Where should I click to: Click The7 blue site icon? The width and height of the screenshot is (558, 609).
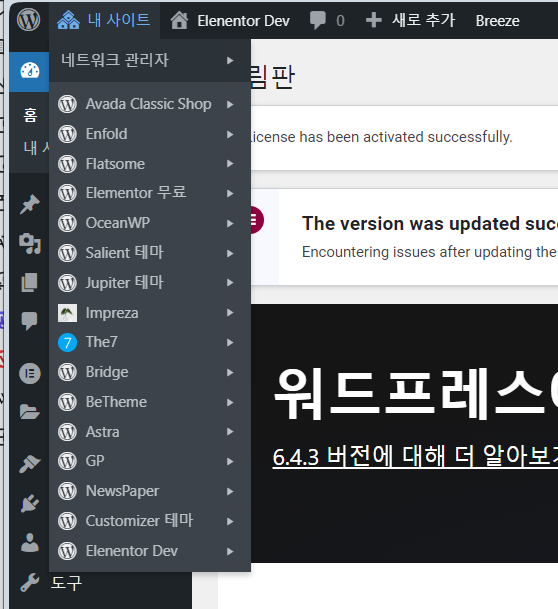(x=68, y=343)
